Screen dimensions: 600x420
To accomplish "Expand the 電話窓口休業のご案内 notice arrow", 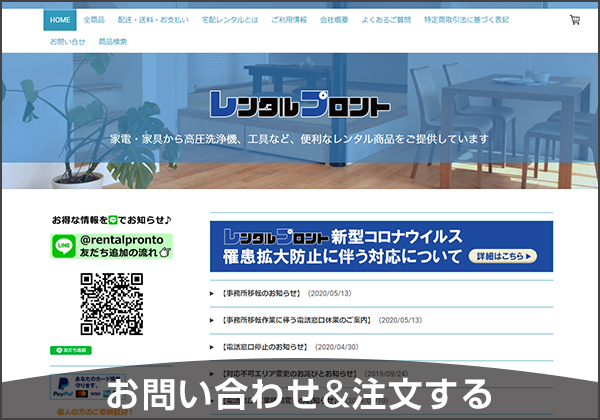I will click(x=213, y=320).
